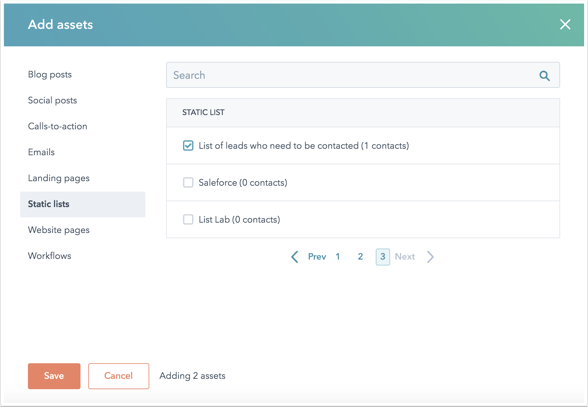The width and height of the screenshot is (588, 407).
Task: Click the Prev pagination link
Action: (x=317, y=257)
